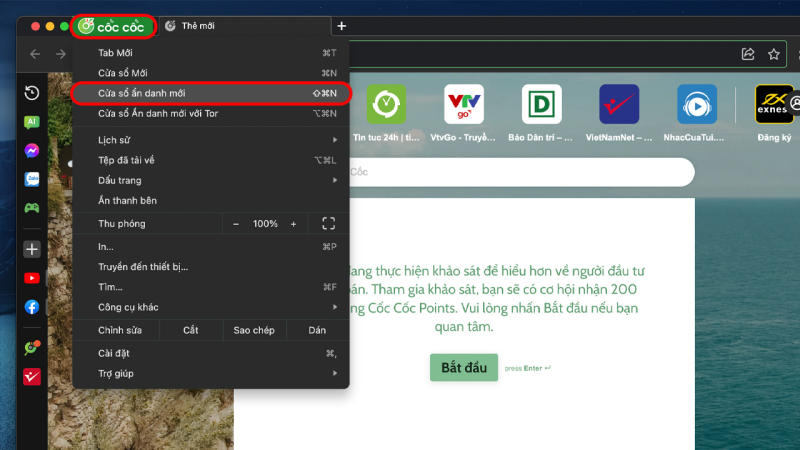Screen dimensions: 800x450
Task: Click the Cốc Cốc search box
Action: [x=520, y=172]
